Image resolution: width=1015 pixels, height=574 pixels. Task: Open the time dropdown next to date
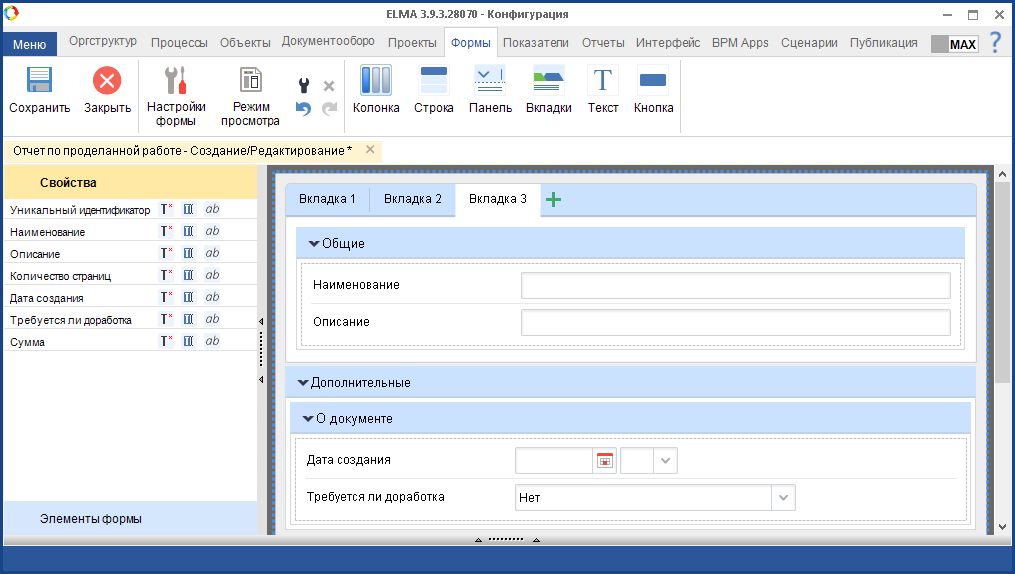pyautogui.click(x=666, y=461)
